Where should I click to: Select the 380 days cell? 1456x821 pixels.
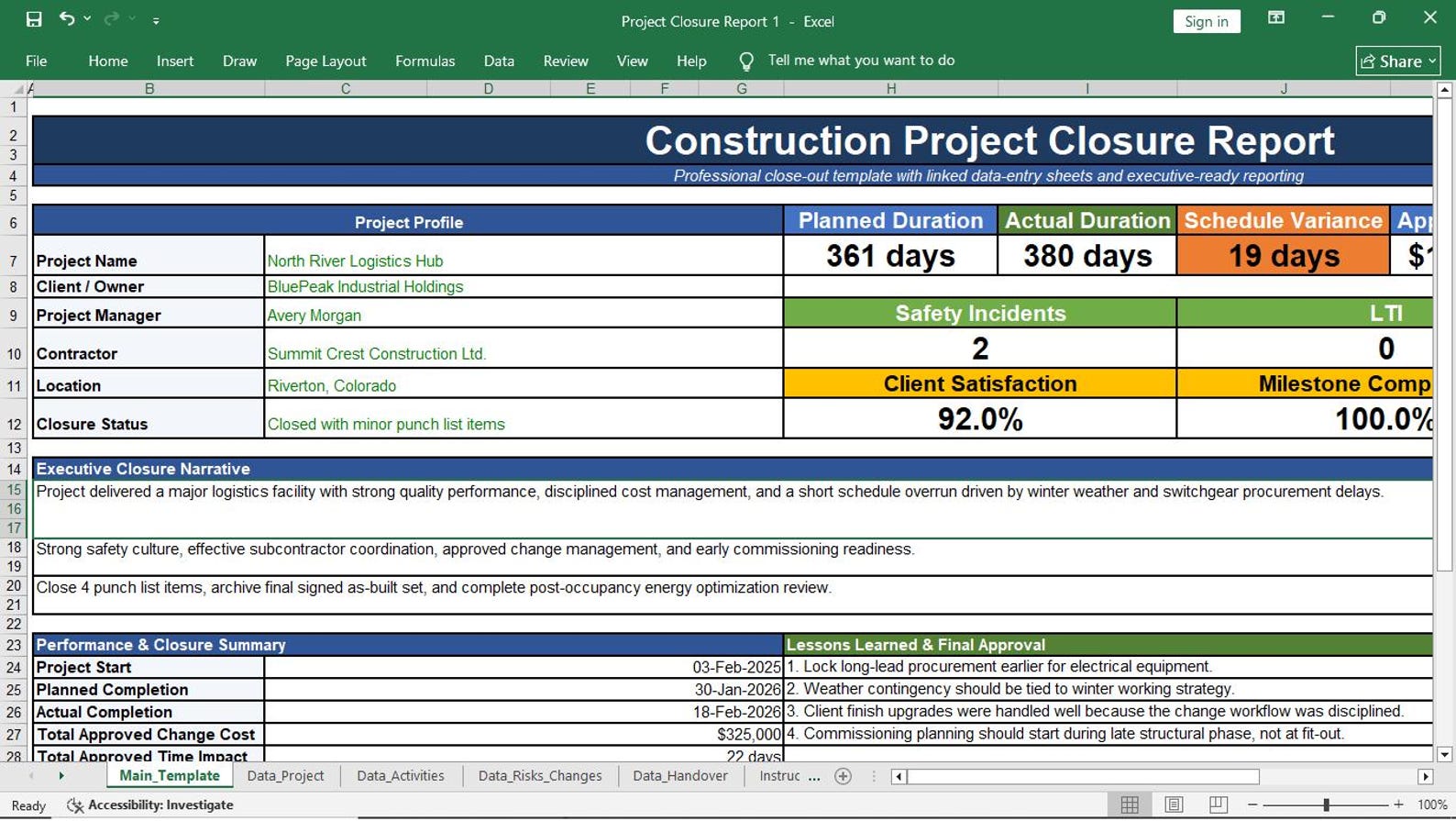pyautogui.click(x=1087, y=256)
